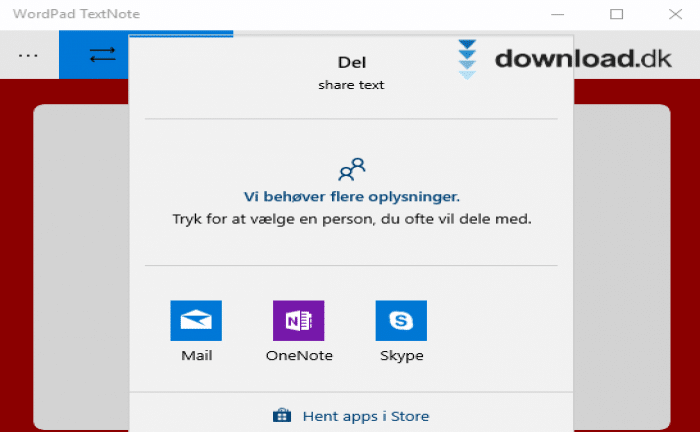Select the Skype icon to share
This screenshot has width=700, height=432.
coord(401,320)
